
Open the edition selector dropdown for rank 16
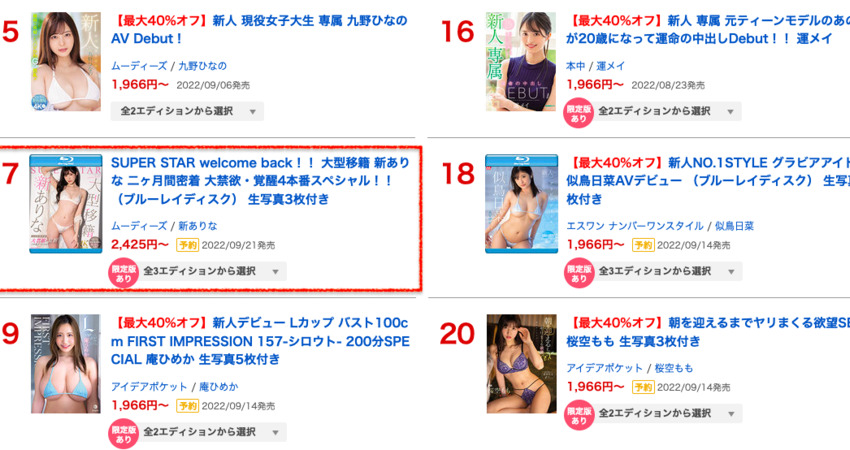[668, 111]
